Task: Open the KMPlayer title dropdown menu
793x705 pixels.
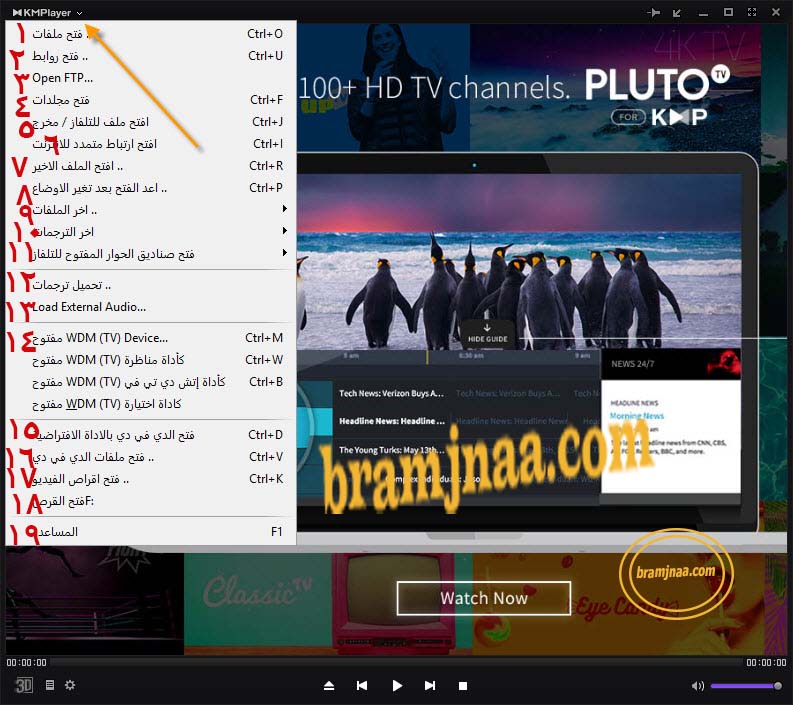Action: point(47,13)
